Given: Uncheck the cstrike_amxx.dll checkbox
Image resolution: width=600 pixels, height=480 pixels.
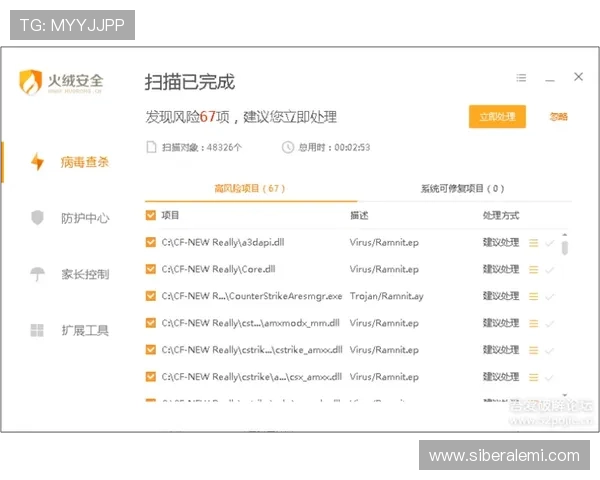Looking at the screenshot, I should [151, 350].
